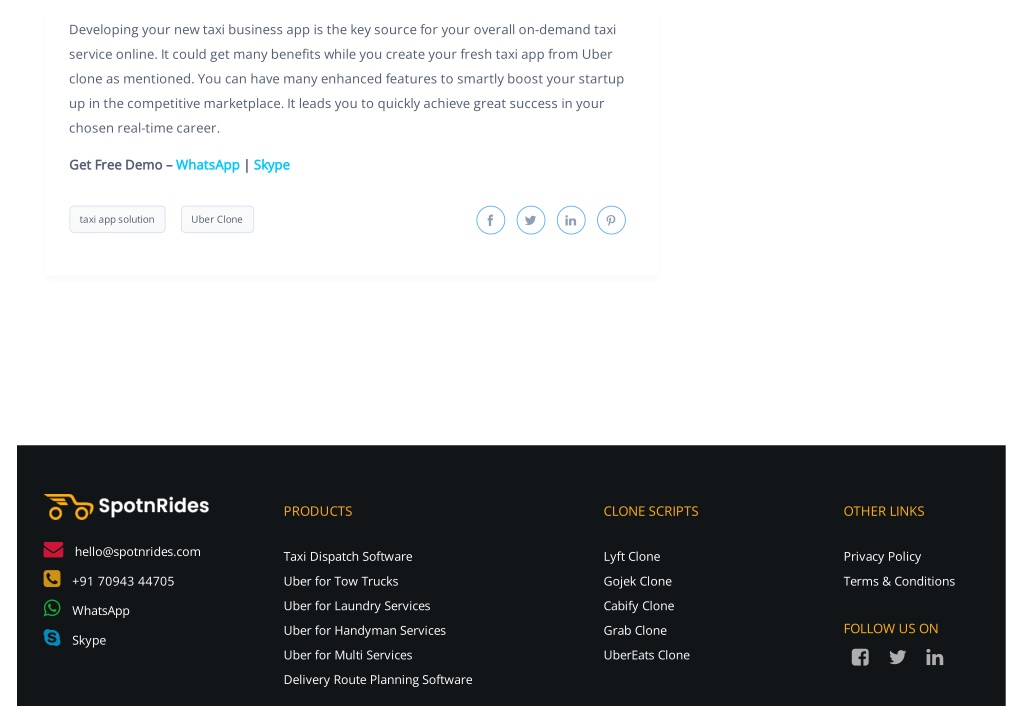The width and height of the screenshot is (1024, 723).
Task: Click the 'Get Free Demo –' text
Action: pyautogui.click(x=121, y=165)
